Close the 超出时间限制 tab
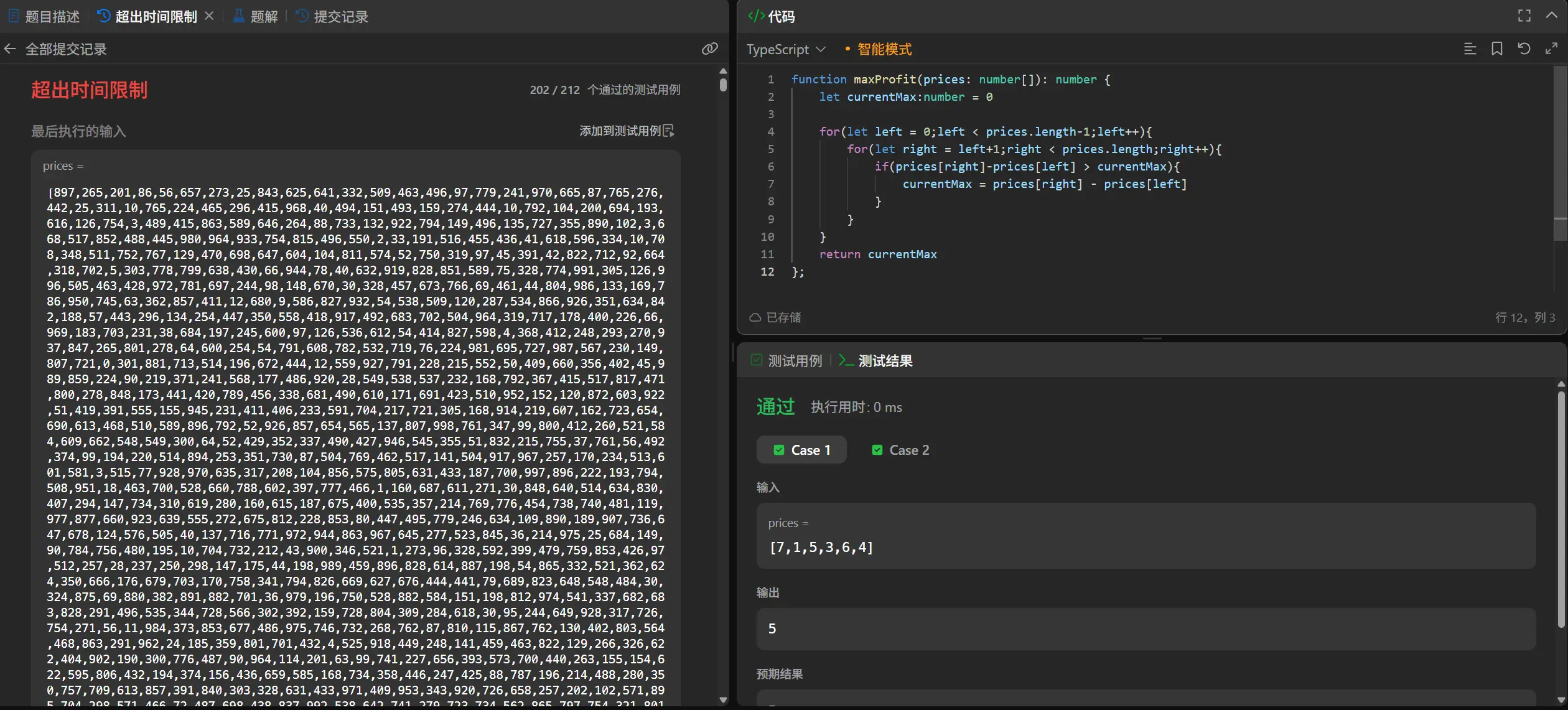Image resolution: width=1568 pixels, height=710 pixels. click(209, 16)
